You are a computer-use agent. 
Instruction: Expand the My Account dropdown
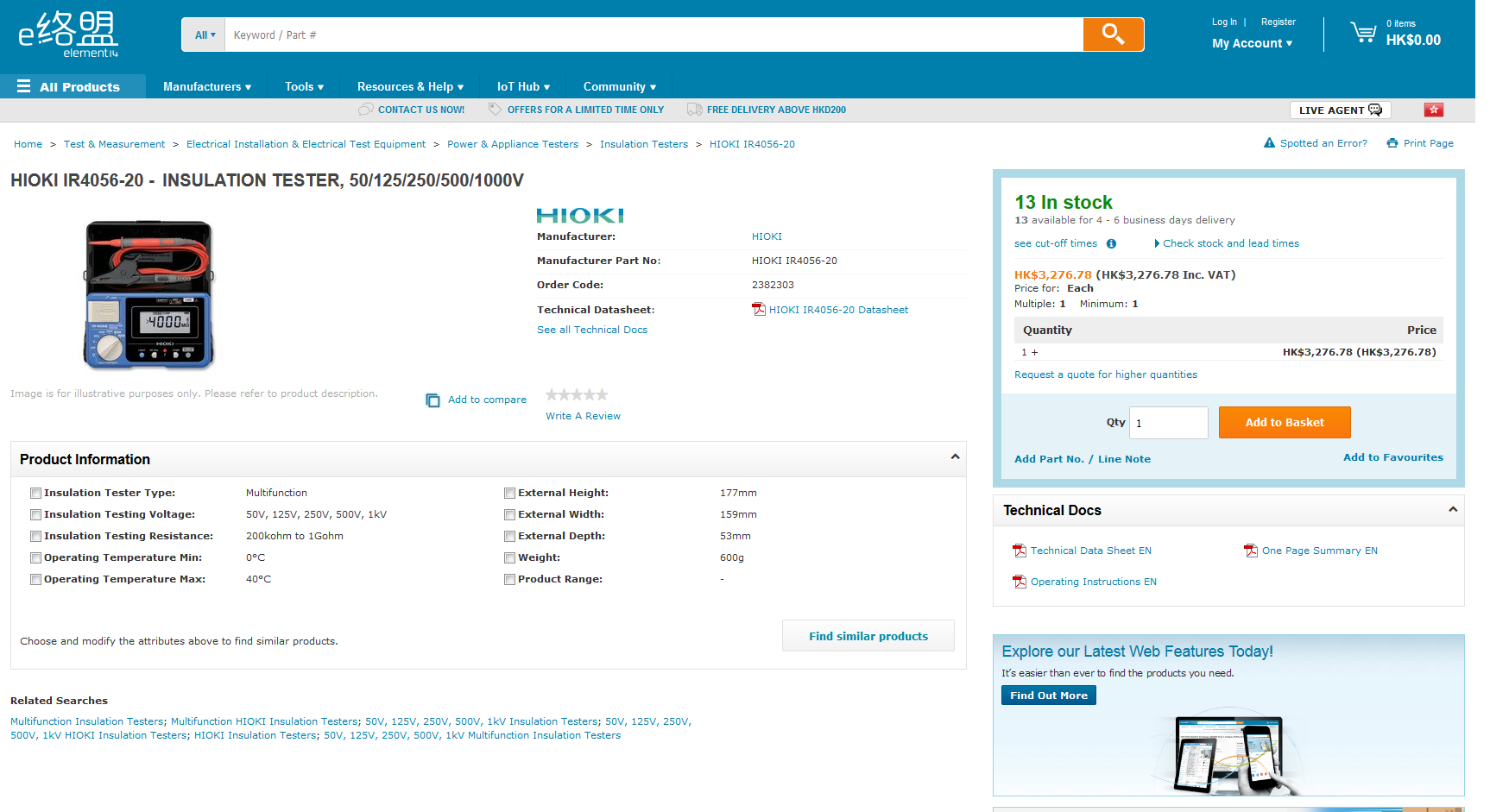1252,43
